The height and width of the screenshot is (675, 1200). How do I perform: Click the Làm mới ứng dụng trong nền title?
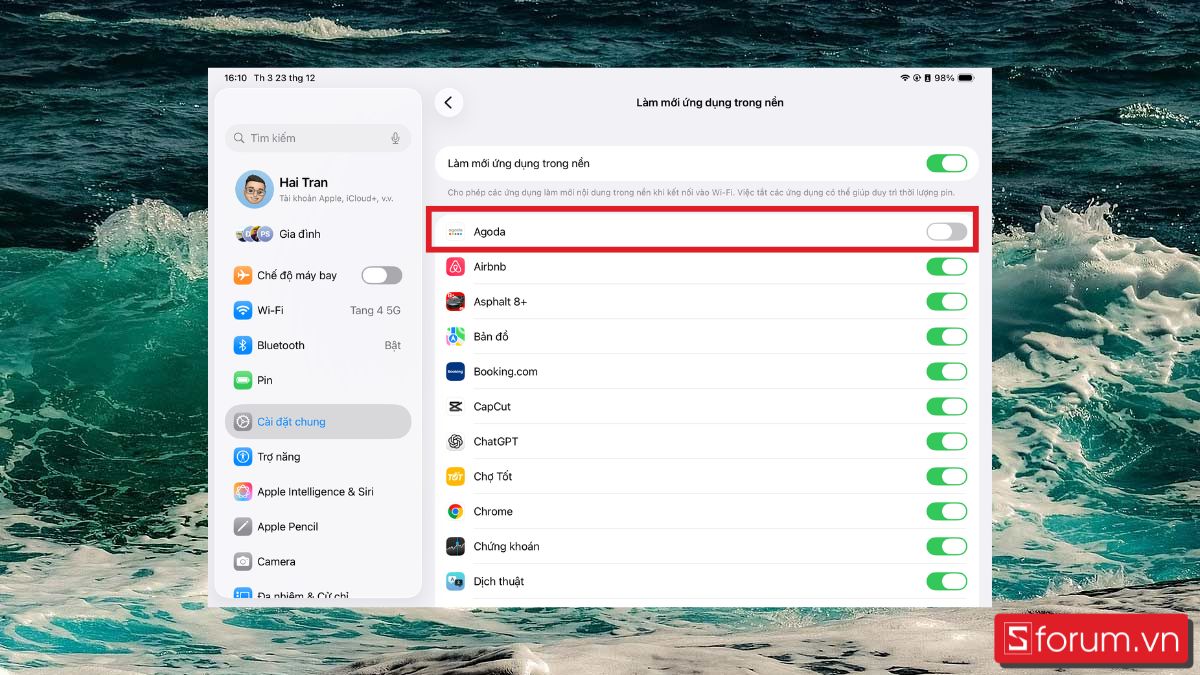point(710,103)
